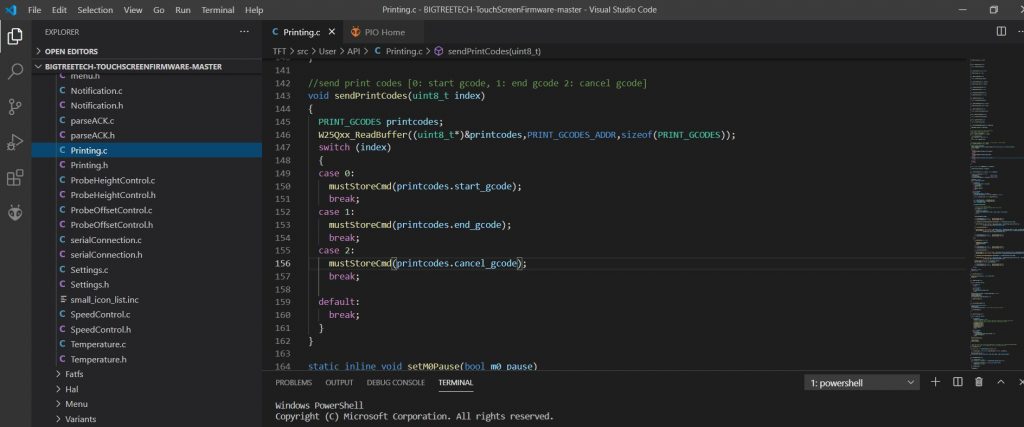Open ProbeHeightControl.c file
This screenshot has height=427, width=1024.
coord(147,180)
